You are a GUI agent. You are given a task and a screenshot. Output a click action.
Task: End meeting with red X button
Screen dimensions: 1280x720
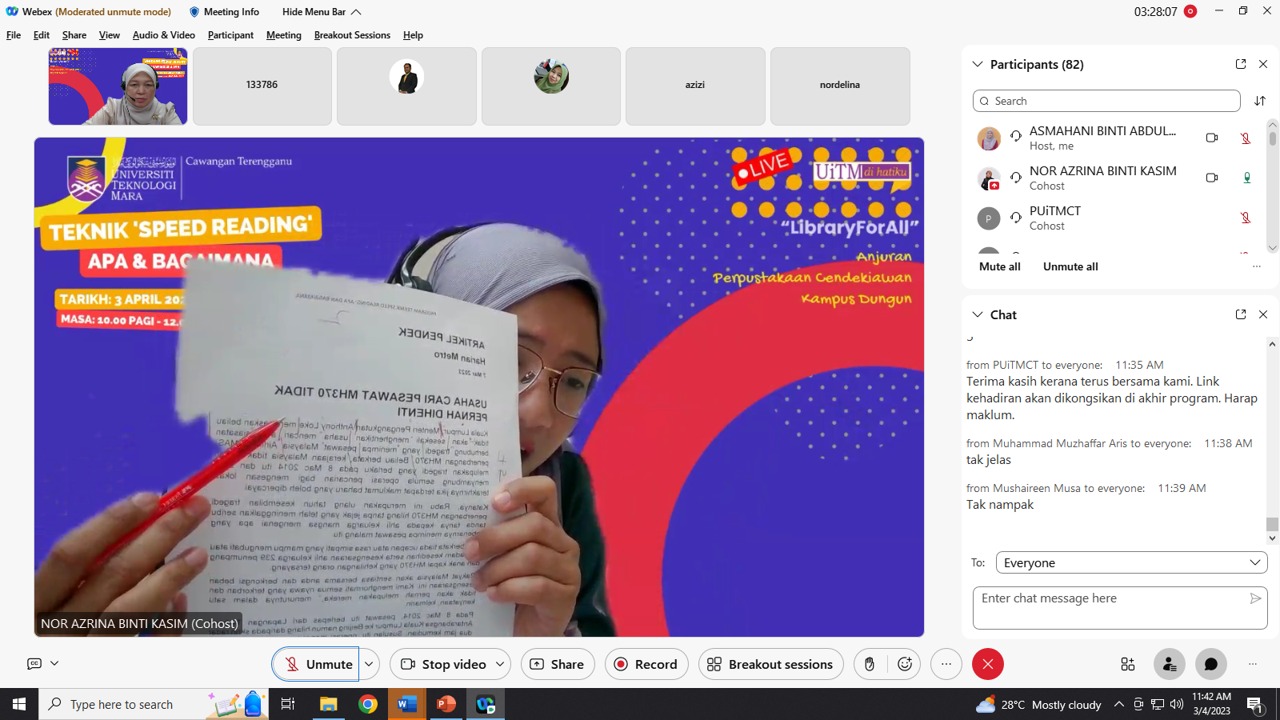(x=987, y=664)
